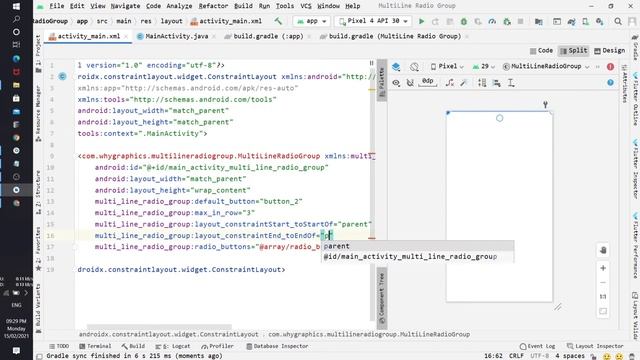
Task: Zoom in with plus icon in preview
Action: pos(603,268)
